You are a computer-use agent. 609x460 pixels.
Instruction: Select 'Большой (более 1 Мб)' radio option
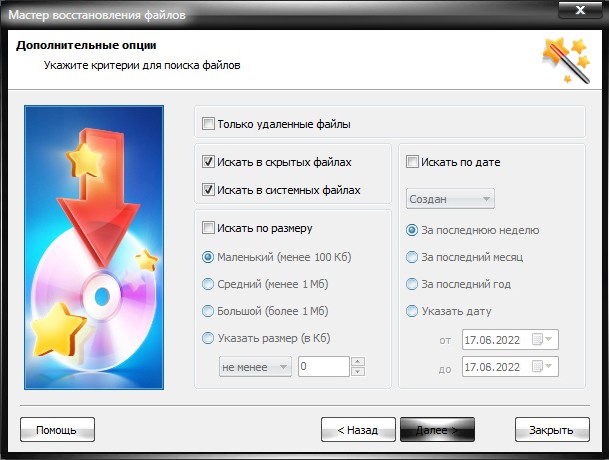pyautogui.click(x=208, y=311)
